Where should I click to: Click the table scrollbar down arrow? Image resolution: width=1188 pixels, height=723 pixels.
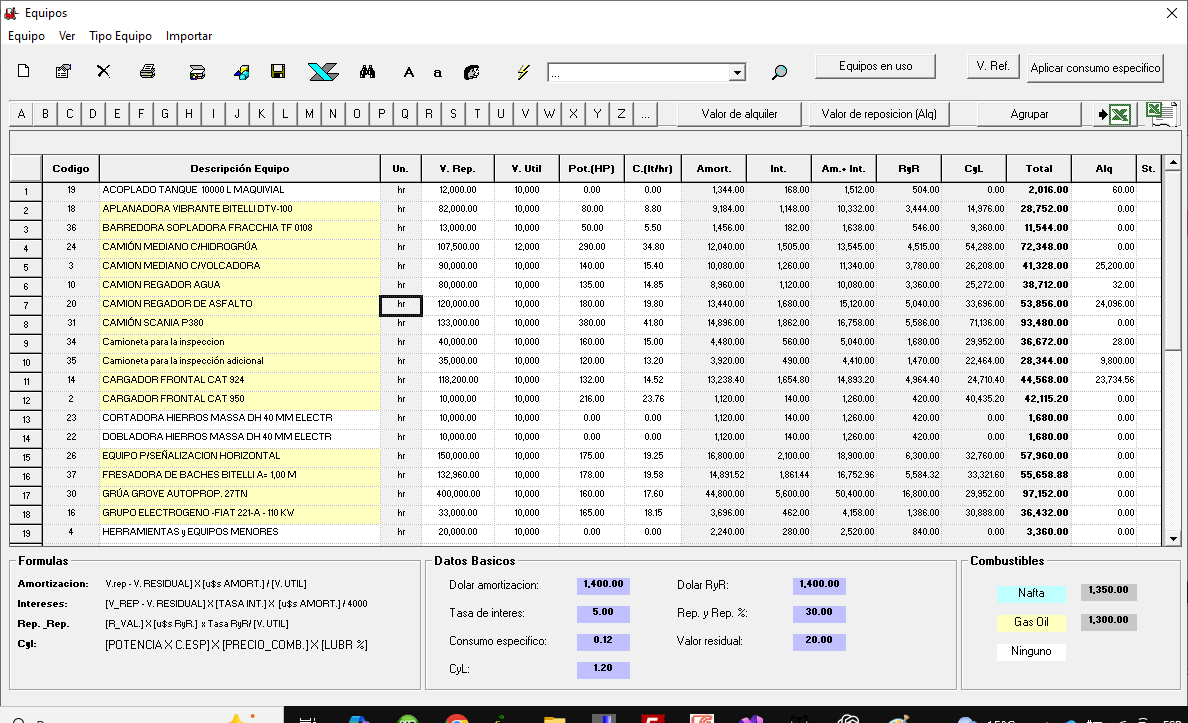1173,538
